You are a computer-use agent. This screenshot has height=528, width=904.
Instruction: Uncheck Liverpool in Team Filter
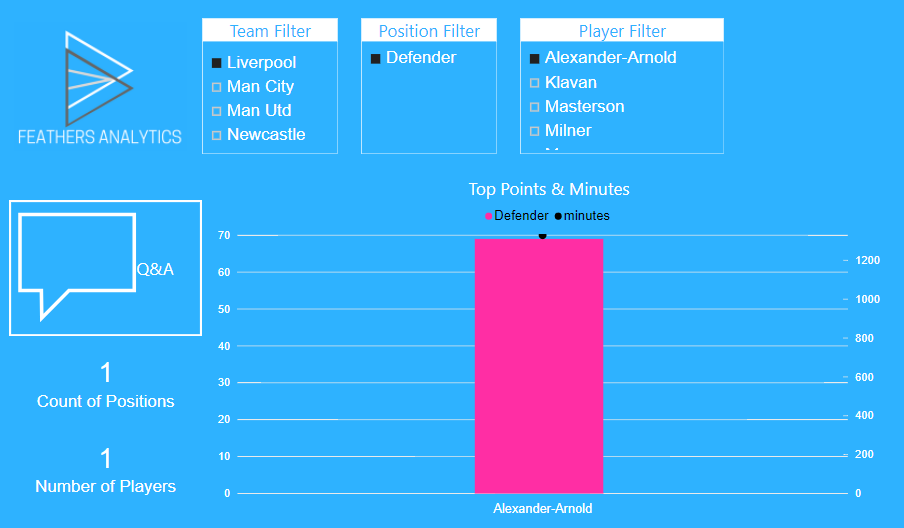[217, 63]
